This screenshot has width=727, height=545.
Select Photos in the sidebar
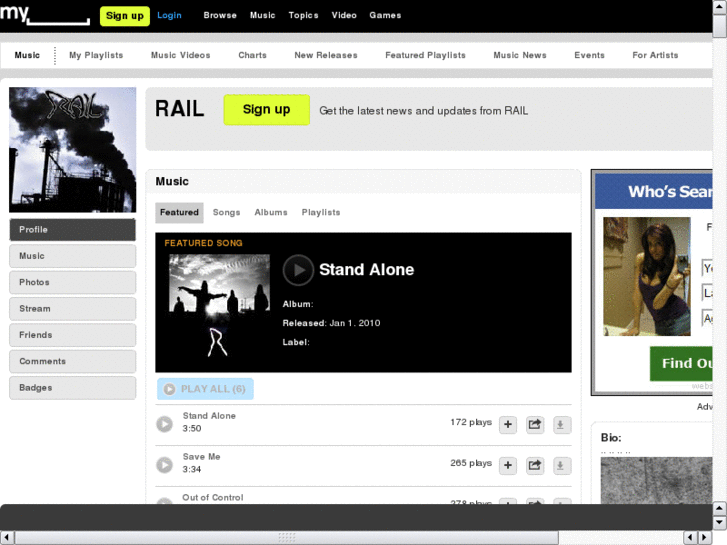pyautogui.click(x=72, y=282)
